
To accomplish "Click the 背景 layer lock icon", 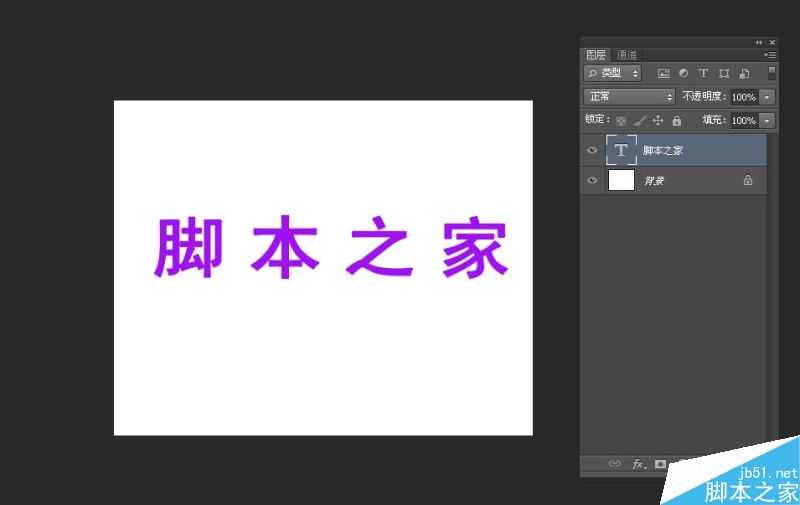I will click(747, 180).
